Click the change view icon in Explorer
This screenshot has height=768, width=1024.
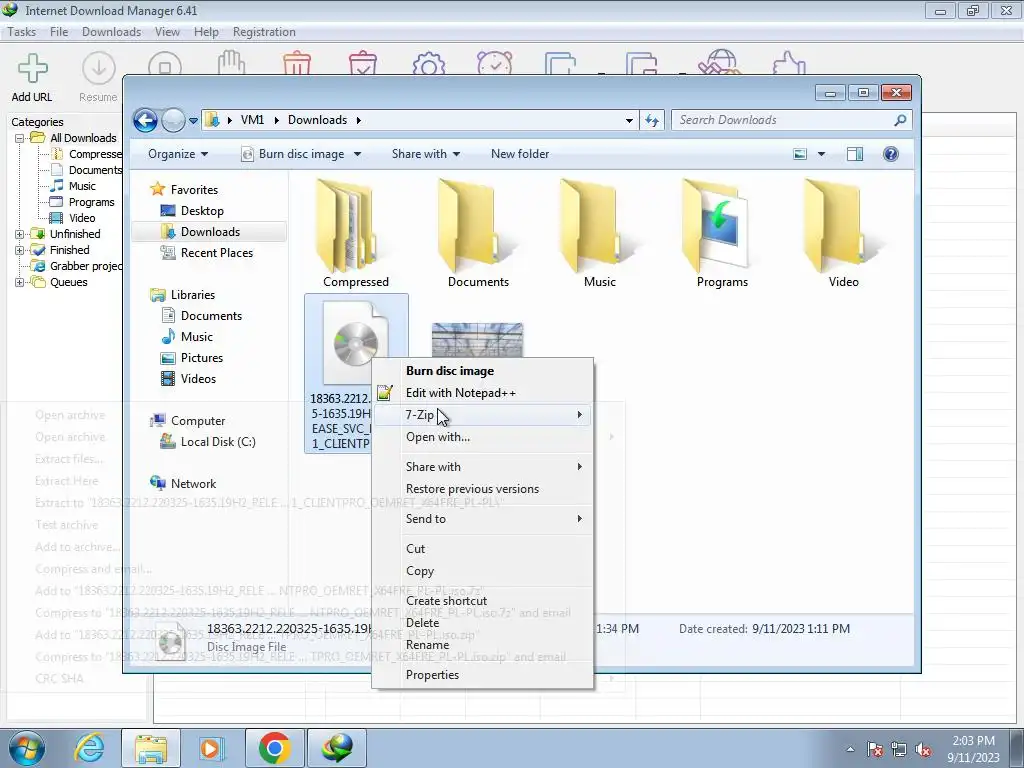click(800, 154)
